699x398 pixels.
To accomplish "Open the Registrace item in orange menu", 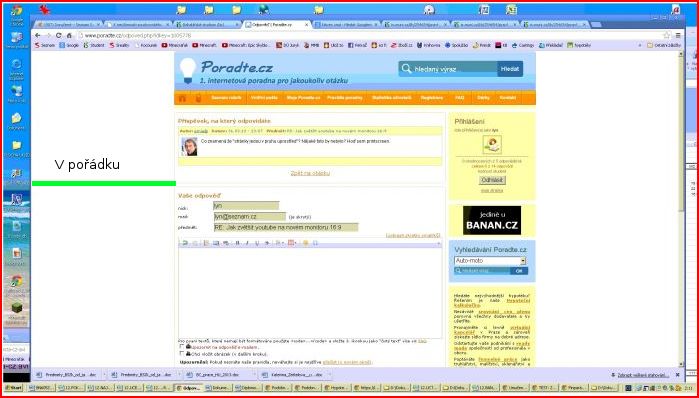I will pos(432,98).
